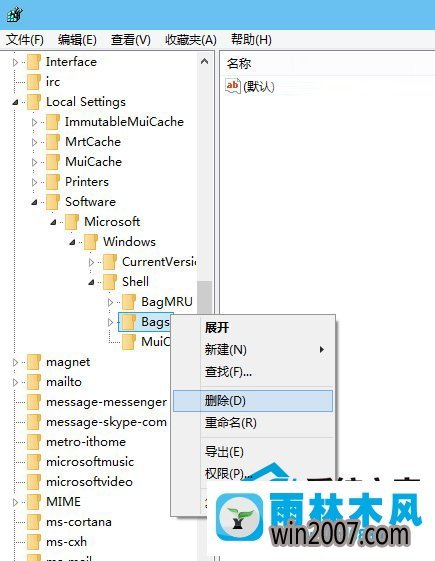435x561 pixels.
Task: Click the 名称 column header
Action: click(x=239, y=63)
